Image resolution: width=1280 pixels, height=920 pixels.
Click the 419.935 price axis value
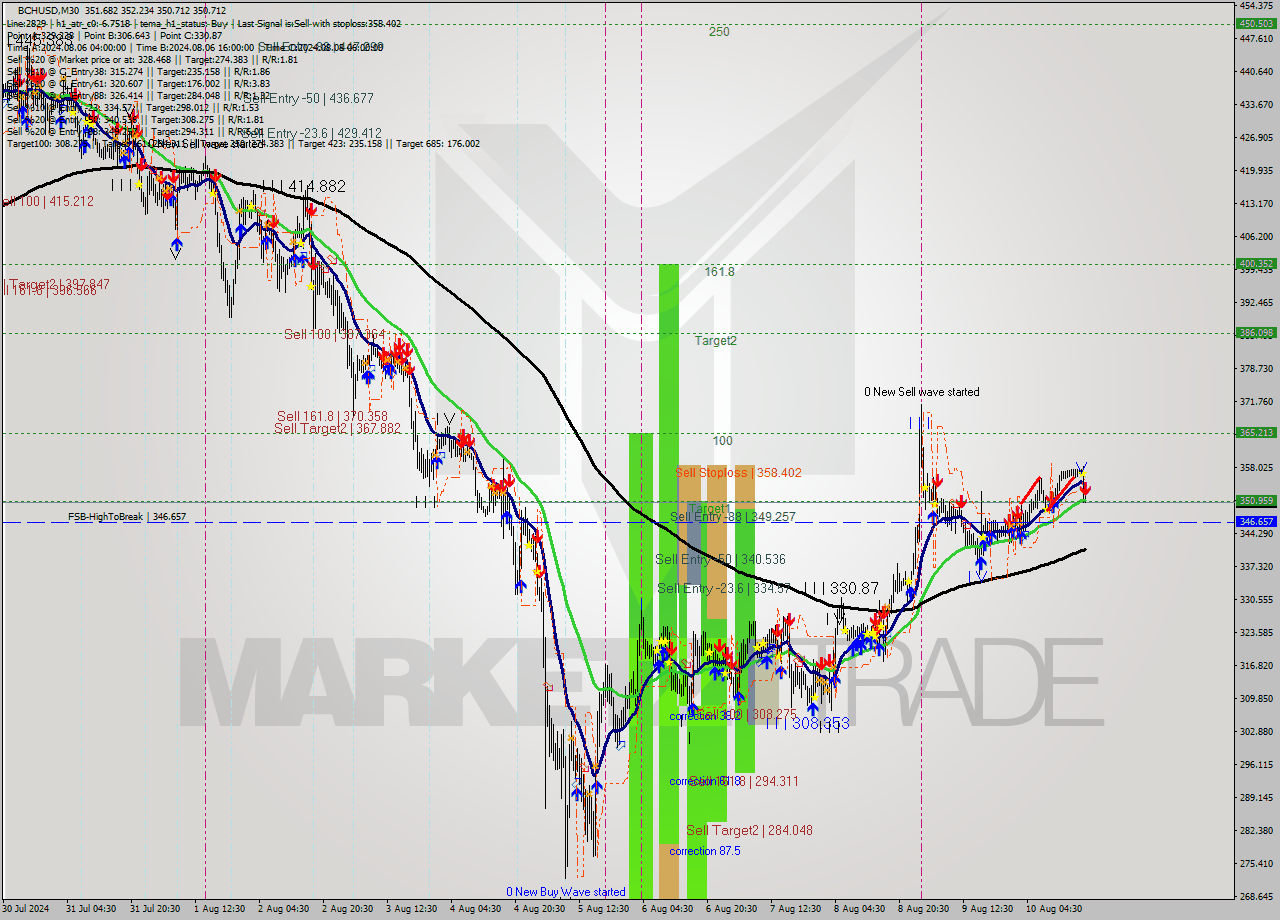click(x=1256, y=171)
